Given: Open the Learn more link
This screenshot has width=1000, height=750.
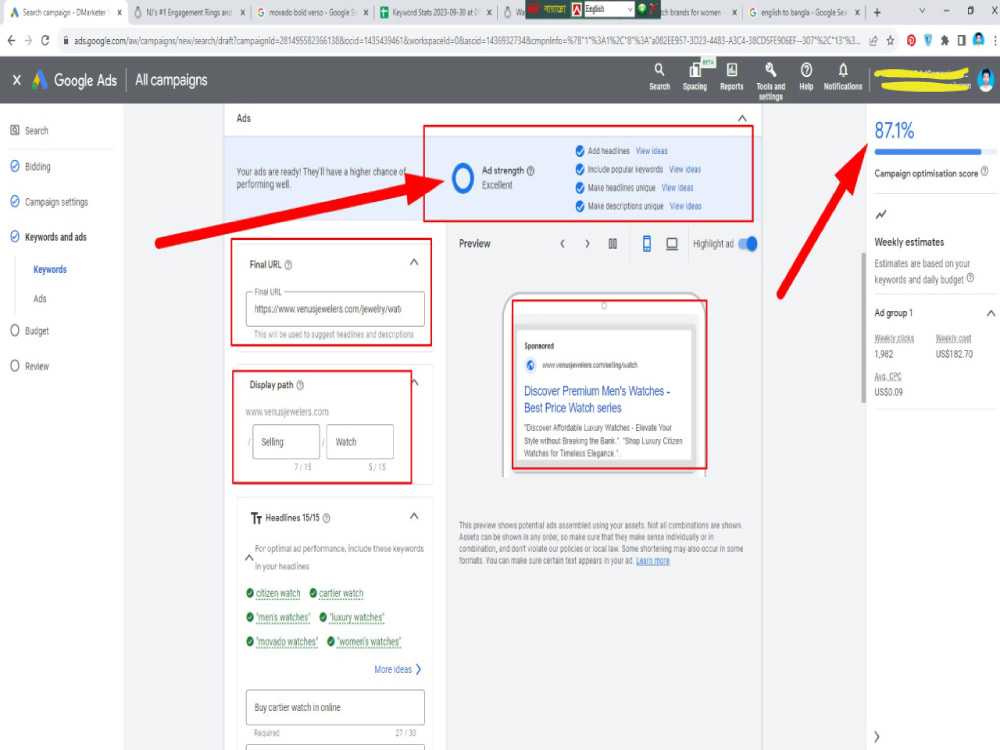Looking at the screenshot, I should click(652, 561).
